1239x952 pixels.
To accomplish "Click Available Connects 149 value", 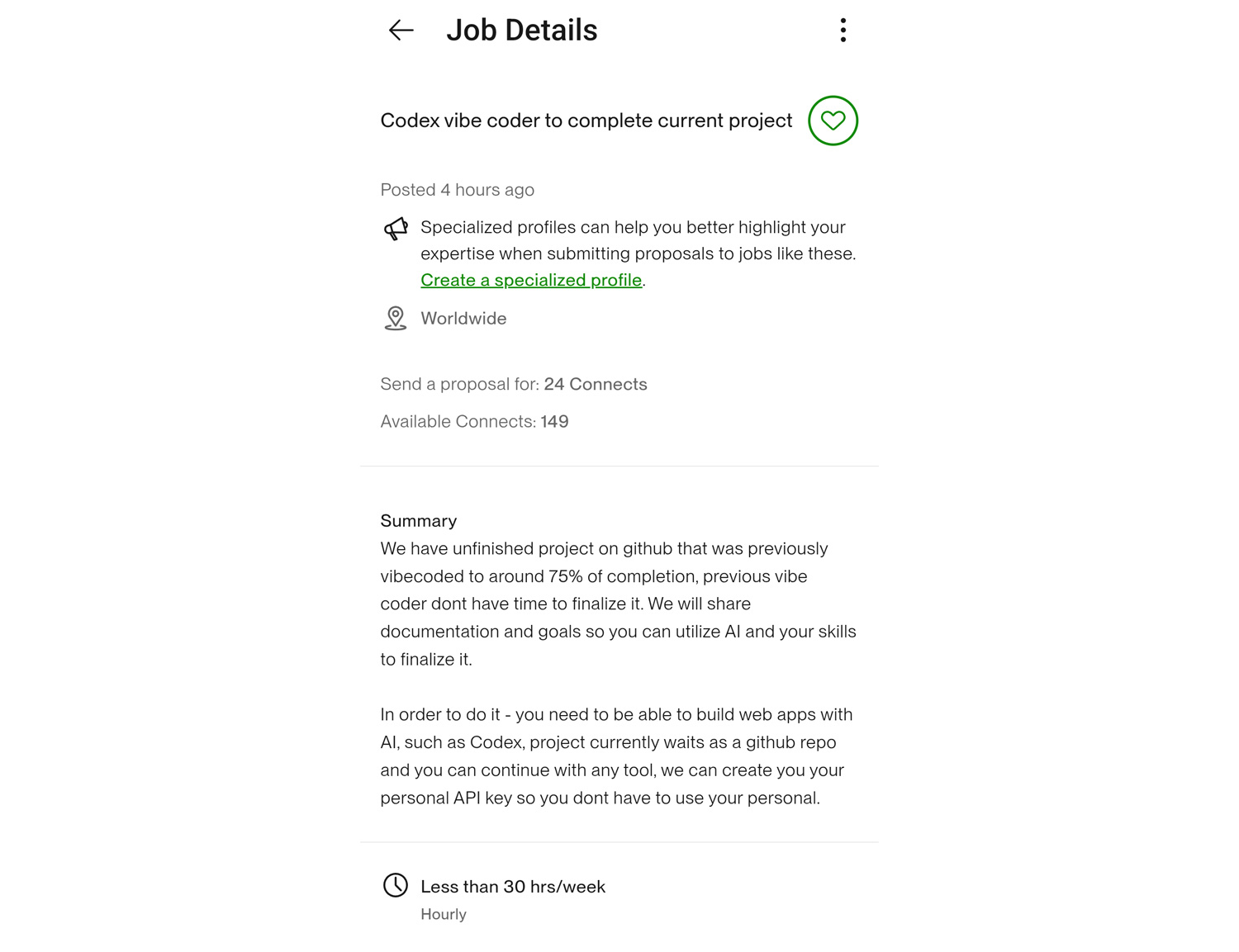I will pyautogui.click(x=554, y=422).
